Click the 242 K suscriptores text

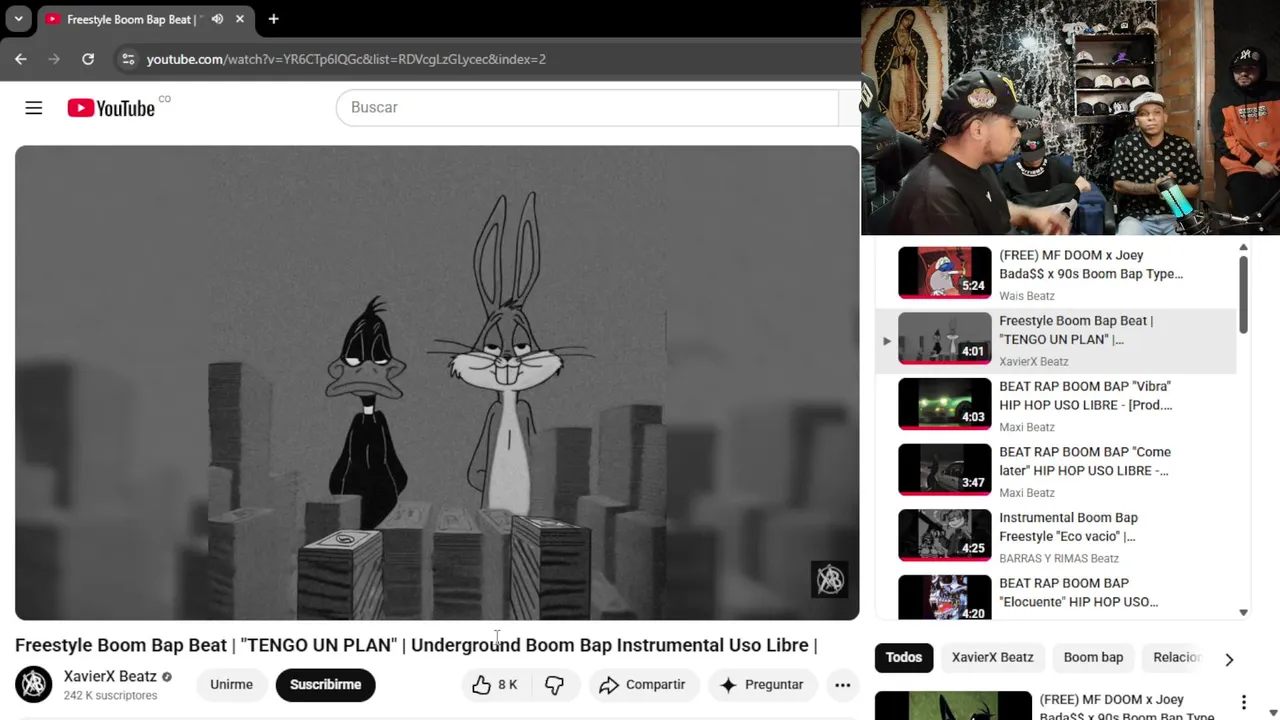(110, 695)
